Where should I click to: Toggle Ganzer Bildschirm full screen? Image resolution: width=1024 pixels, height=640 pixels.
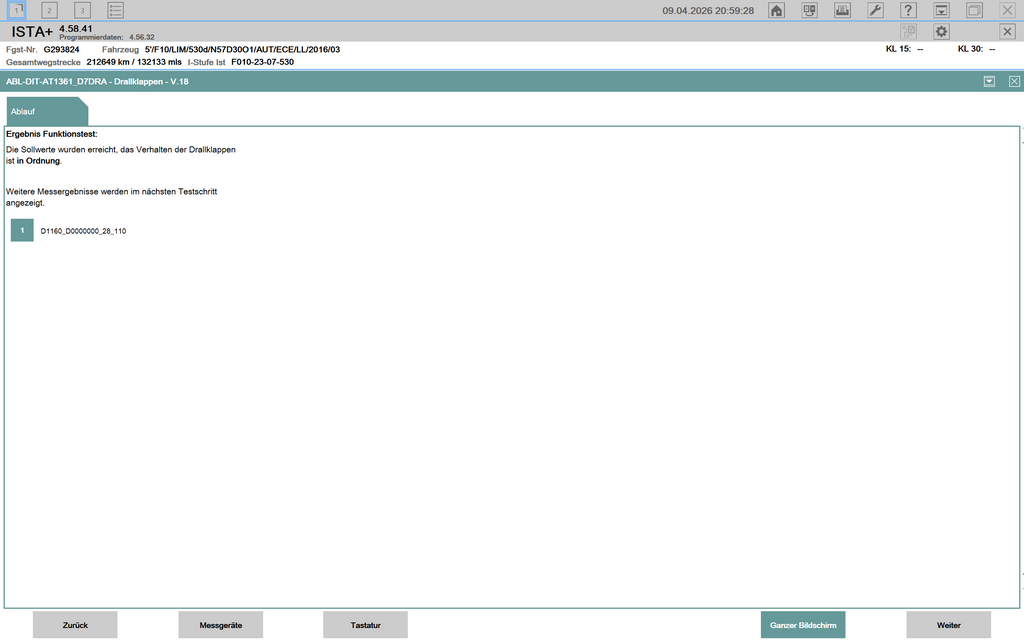pyautogui.click(x=802, y=625)
